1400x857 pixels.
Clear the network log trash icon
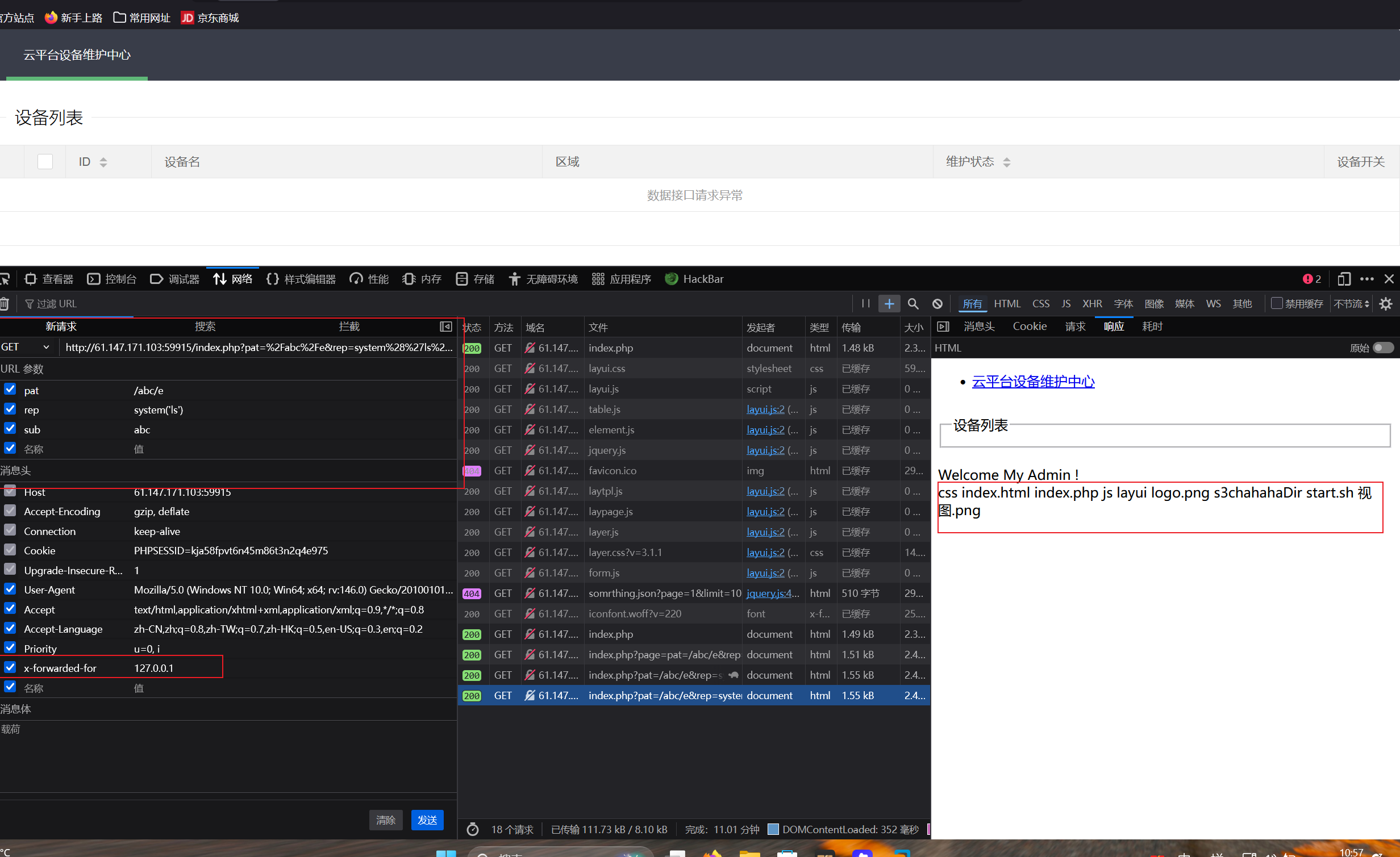5,304
